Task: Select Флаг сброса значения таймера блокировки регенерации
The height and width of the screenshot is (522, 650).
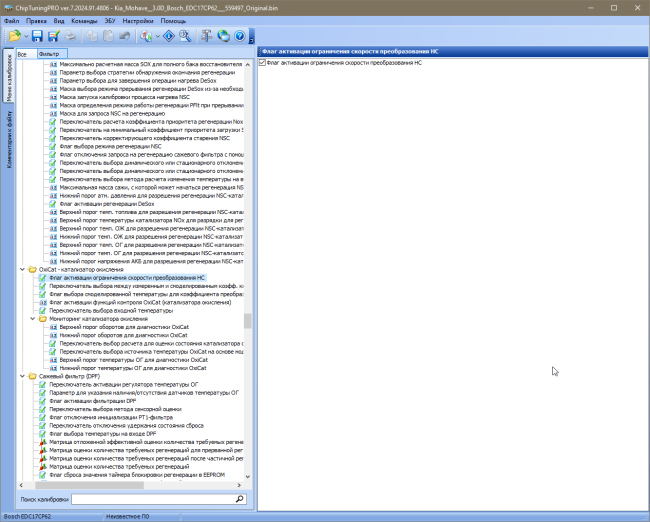Action: [x=137, y=475]
